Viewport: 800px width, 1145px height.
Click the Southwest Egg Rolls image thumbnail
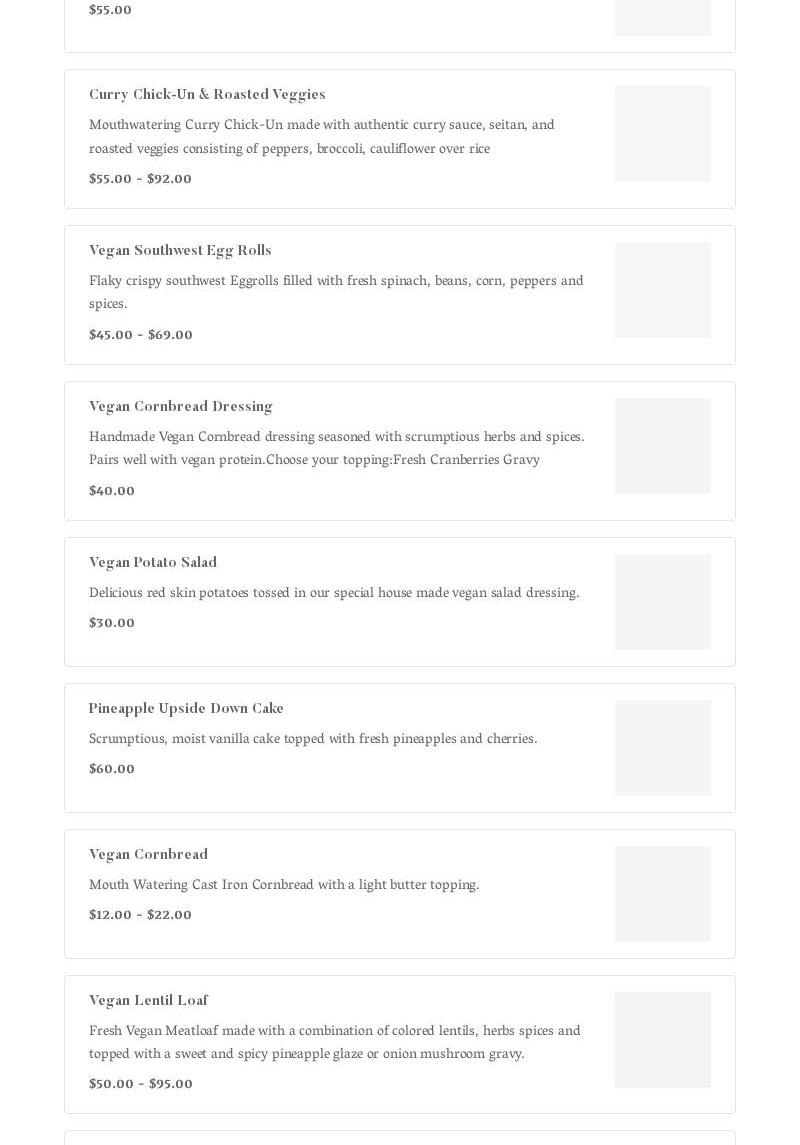click(662, 290)
